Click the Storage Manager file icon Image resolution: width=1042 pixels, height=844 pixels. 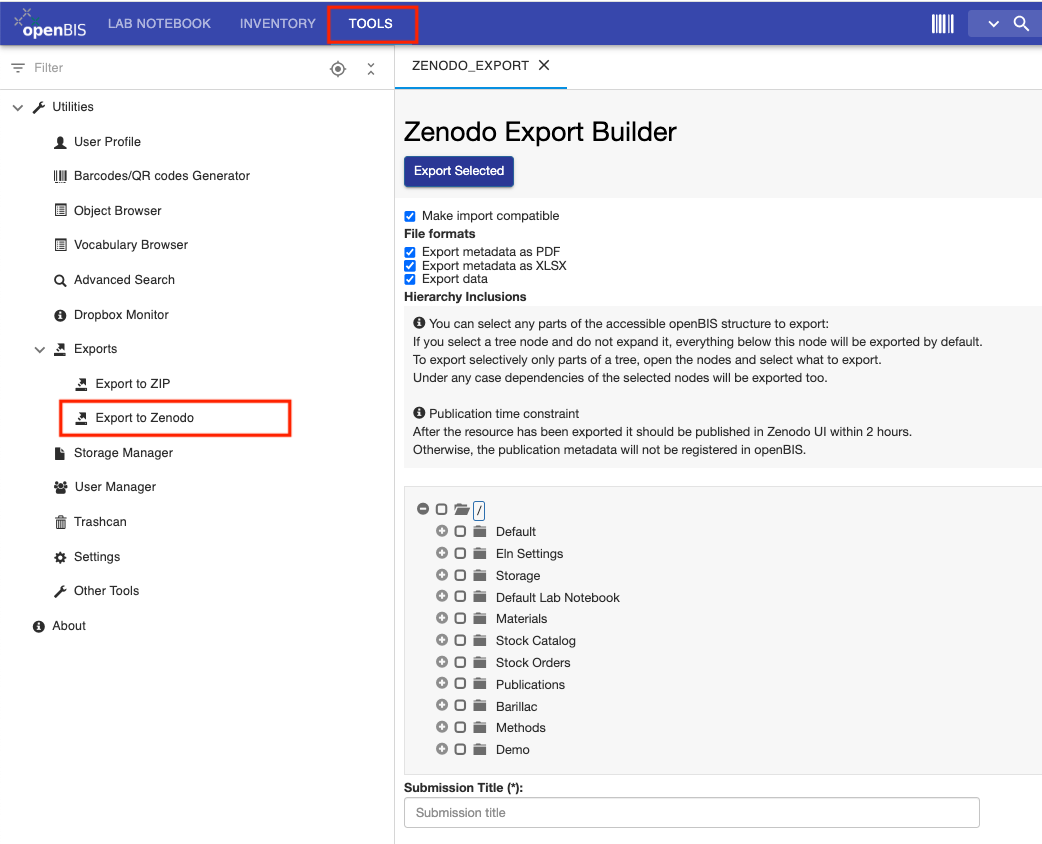[x=60, y=453]
